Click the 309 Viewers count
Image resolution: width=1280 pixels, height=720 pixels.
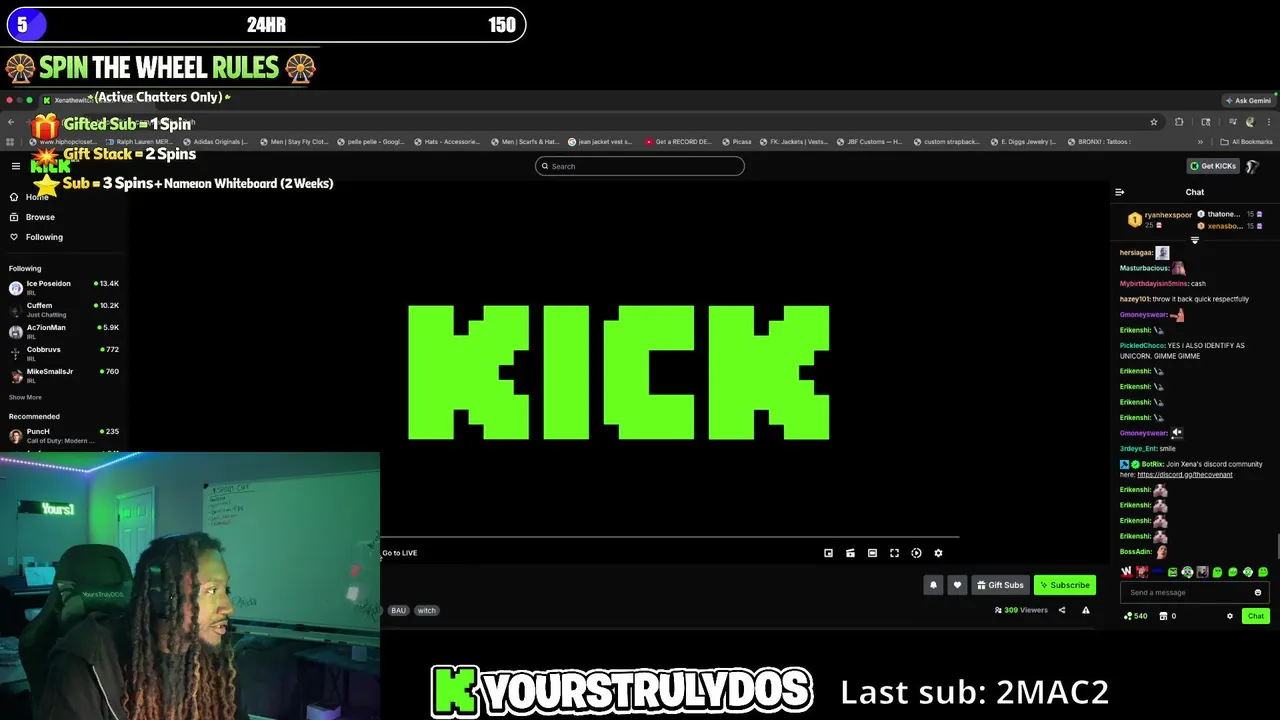click(1021, 610)
